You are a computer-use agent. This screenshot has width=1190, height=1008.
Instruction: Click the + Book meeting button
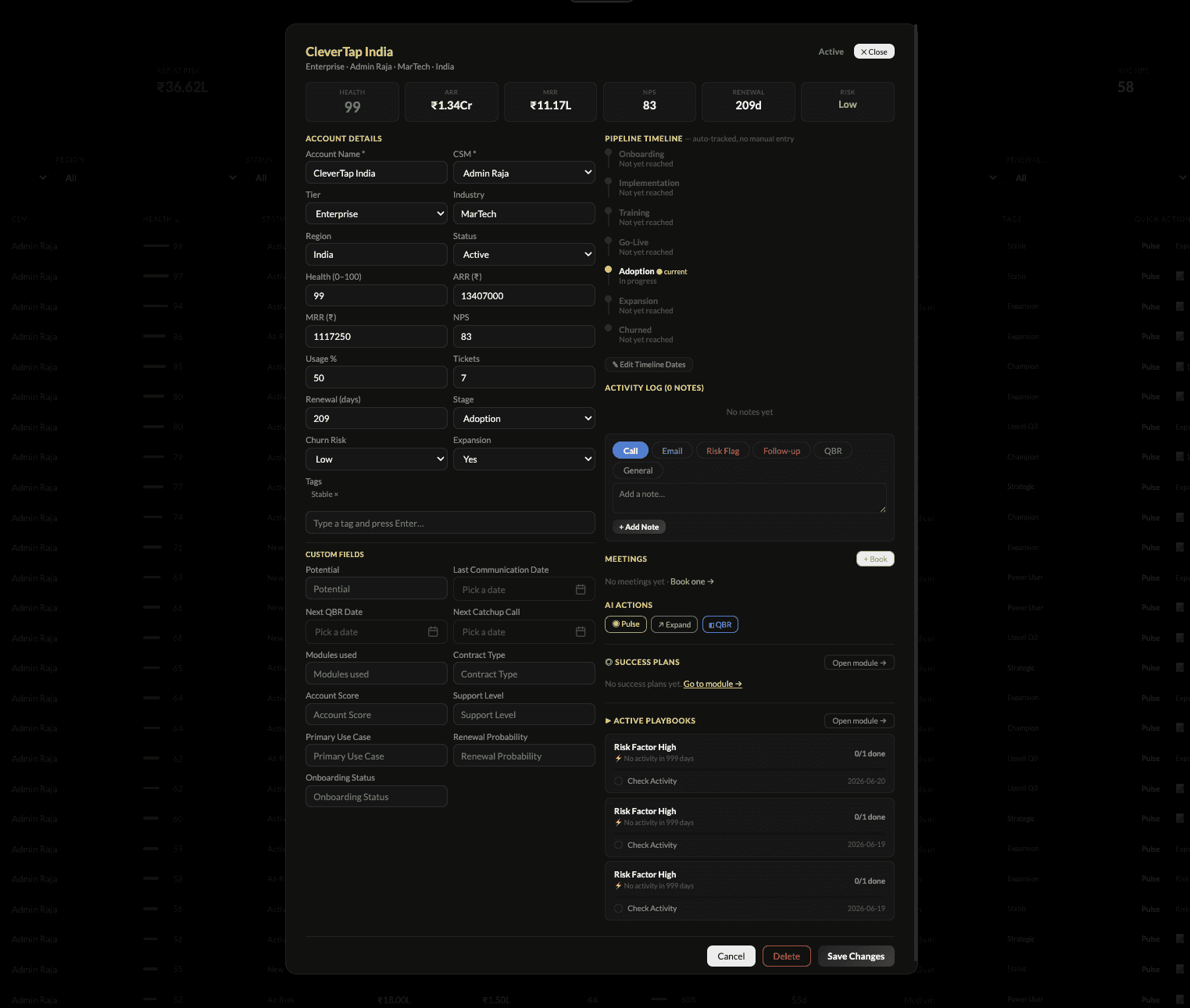point(875,559)
